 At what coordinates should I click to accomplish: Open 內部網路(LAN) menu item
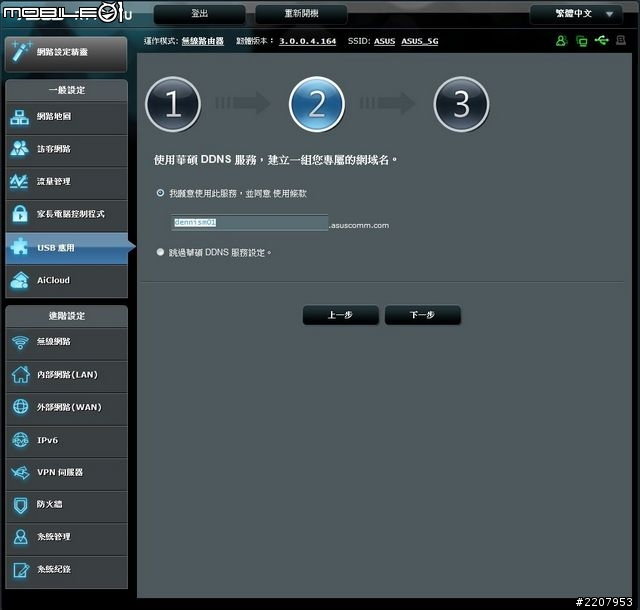(x=66, y=375)
